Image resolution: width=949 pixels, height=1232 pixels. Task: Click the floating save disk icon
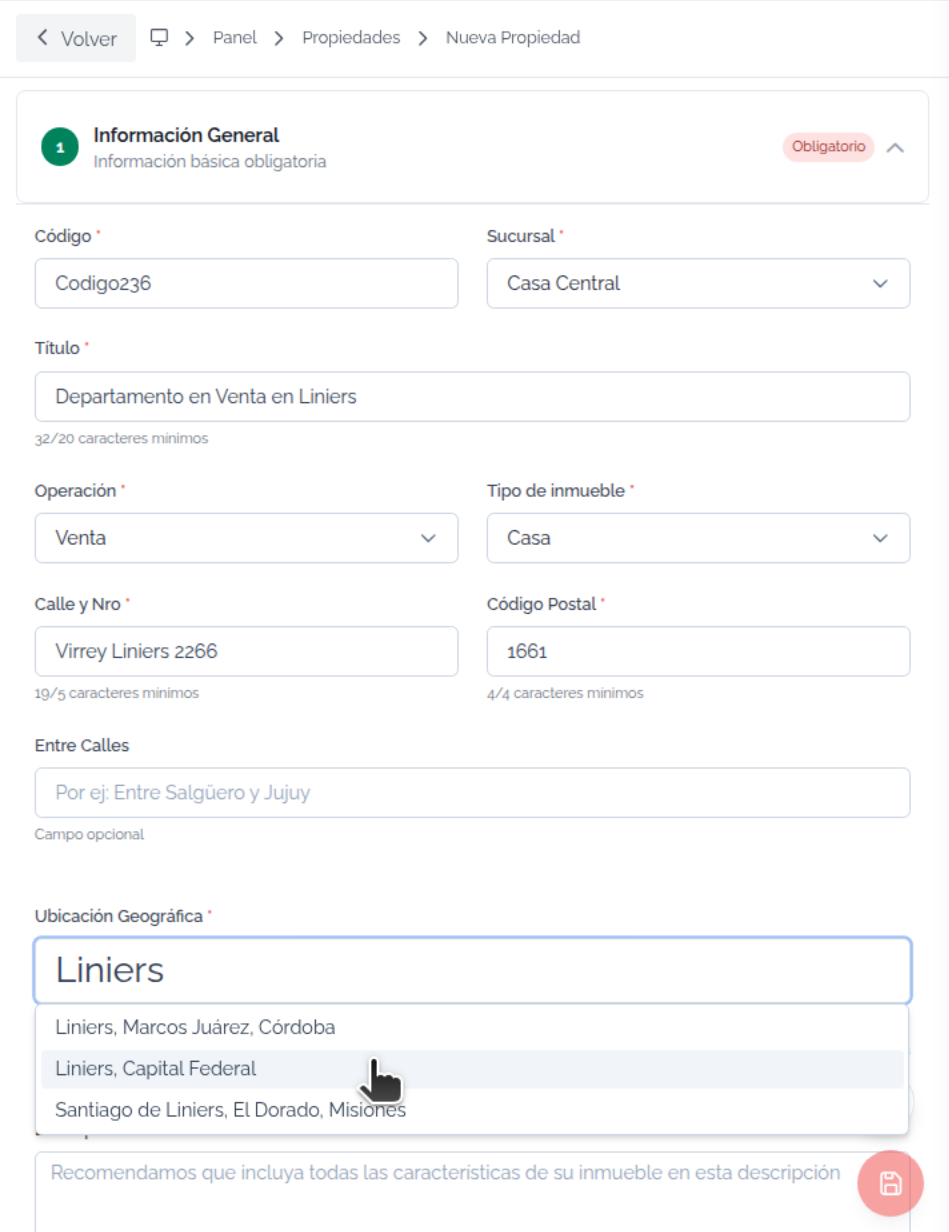click(890, 1184)
